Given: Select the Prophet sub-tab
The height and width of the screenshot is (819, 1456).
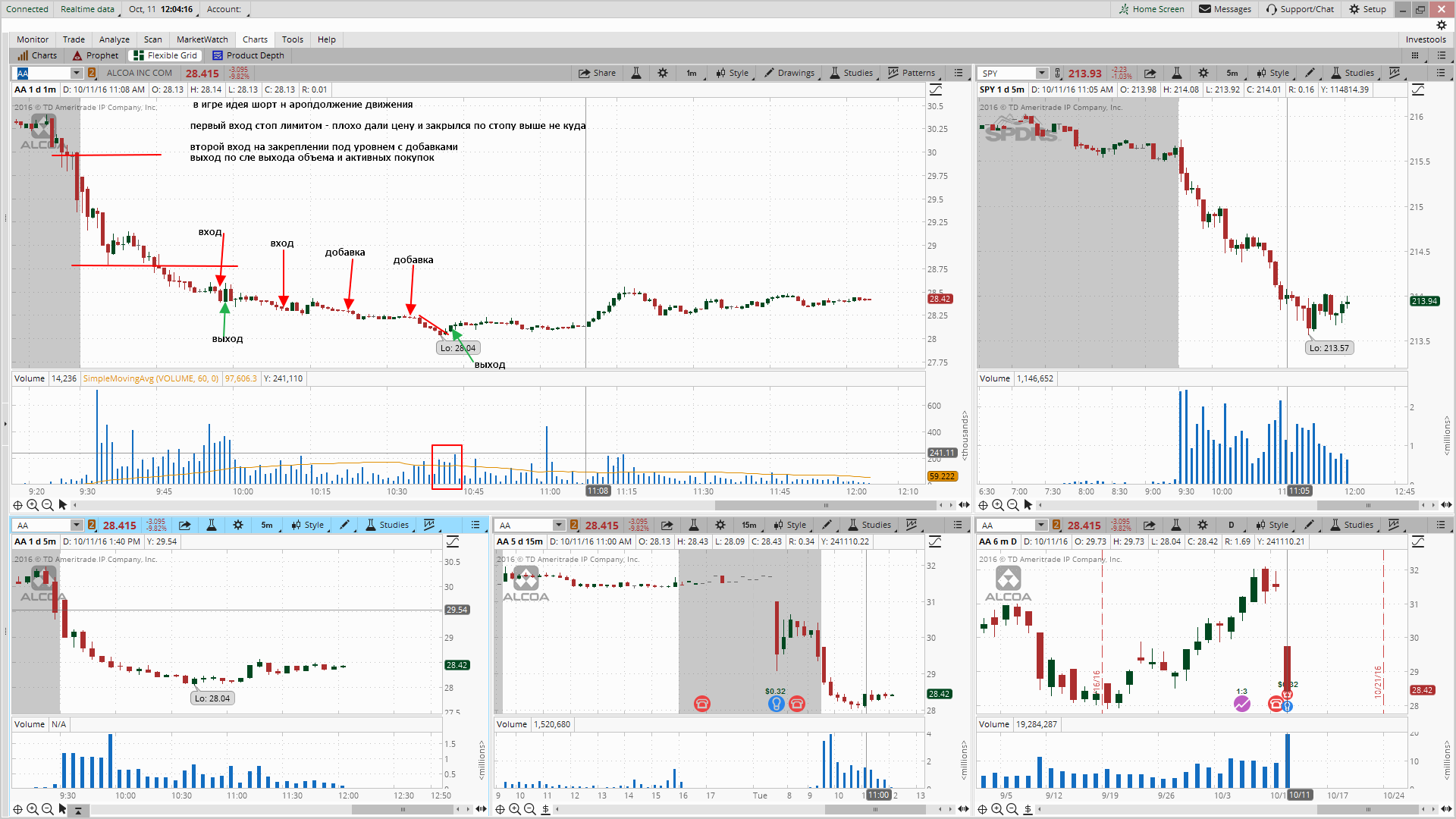Looking at the screenshot, I should pos(96,55).
